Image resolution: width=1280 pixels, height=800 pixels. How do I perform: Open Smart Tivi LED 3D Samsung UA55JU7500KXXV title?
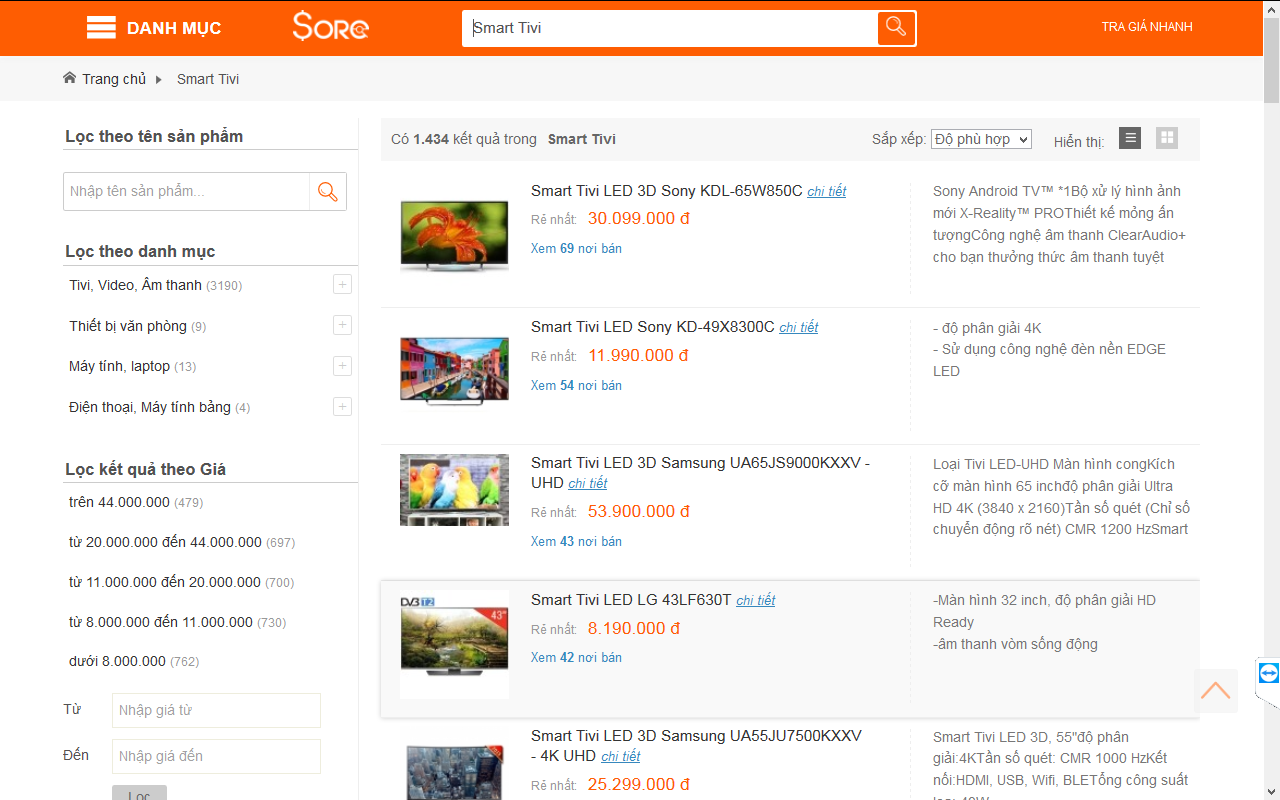click(696, 746)
